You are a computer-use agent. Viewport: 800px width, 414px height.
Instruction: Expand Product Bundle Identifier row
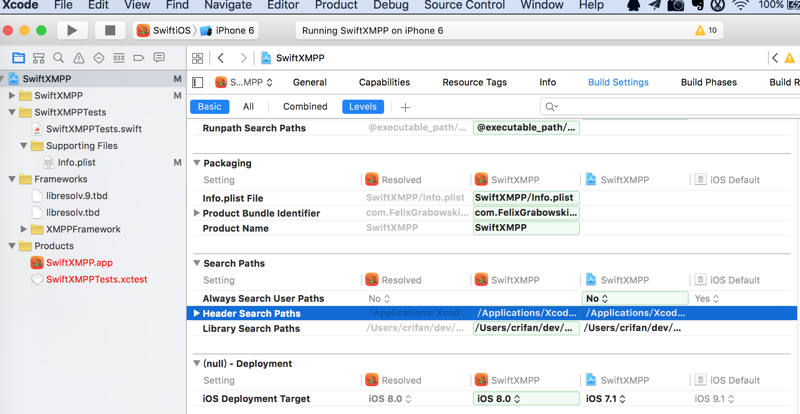[x=196, y=213]
